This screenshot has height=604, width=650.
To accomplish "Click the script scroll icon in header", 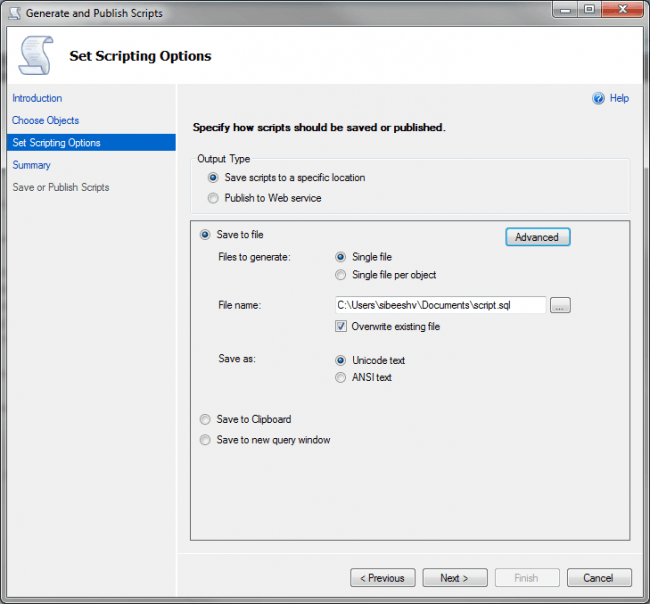I will pos(37,55).
